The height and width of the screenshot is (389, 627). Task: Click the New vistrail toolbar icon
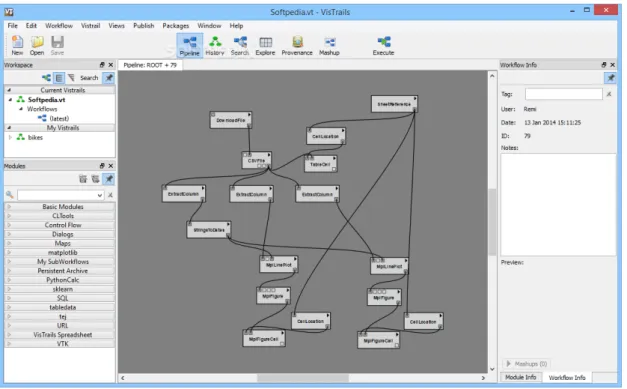point(17,45)
